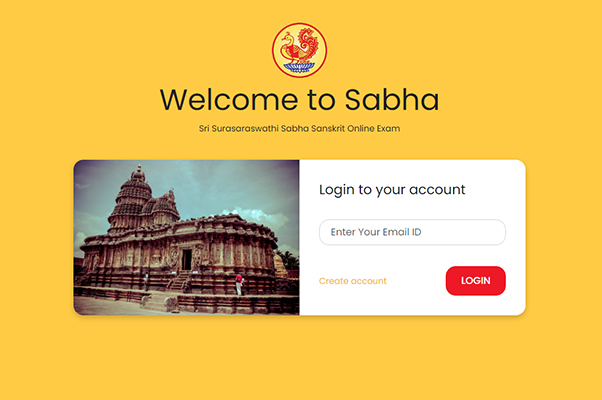Click the Sanskrit Online Exam subtitle text
The image size is (602, 400).
(x=299, y=129)
